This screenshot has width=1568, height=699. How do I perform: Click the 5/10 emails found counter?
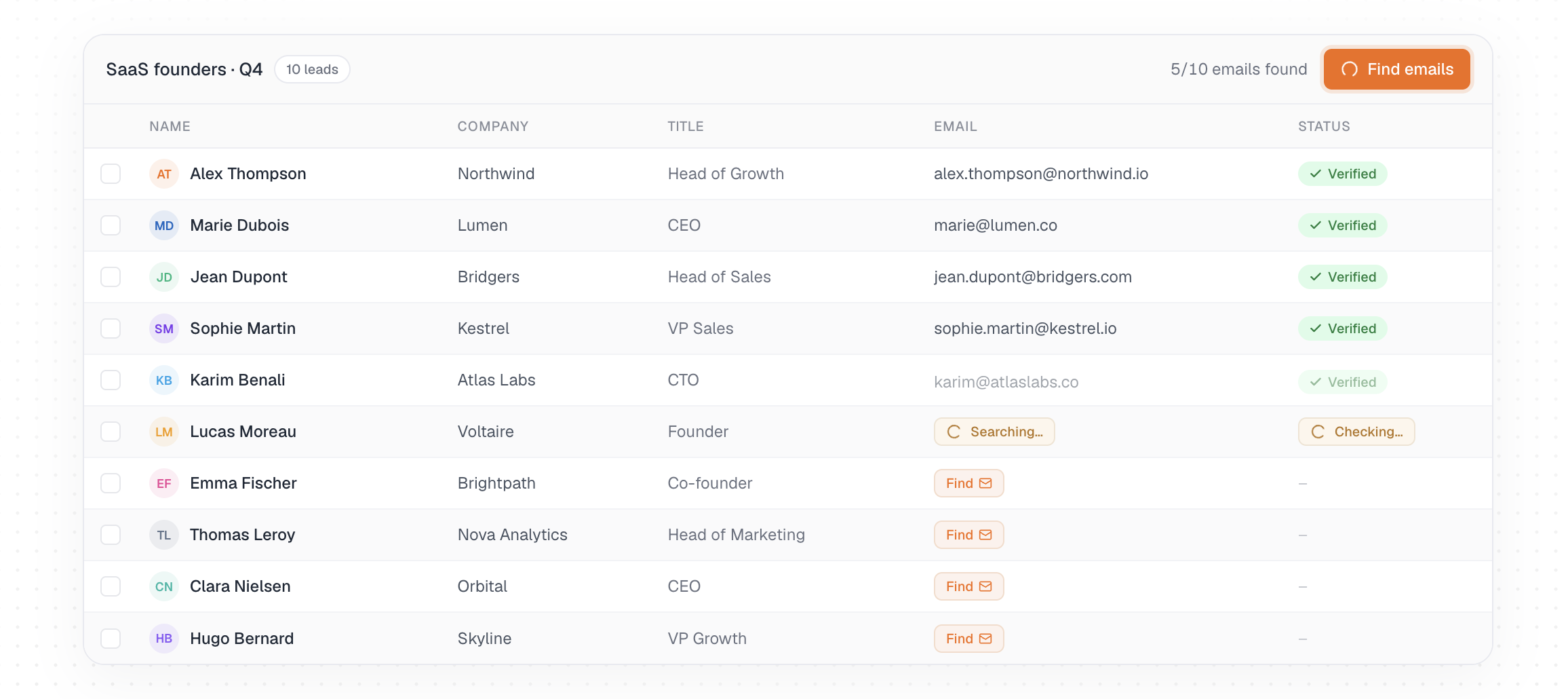coord(1238,69)
